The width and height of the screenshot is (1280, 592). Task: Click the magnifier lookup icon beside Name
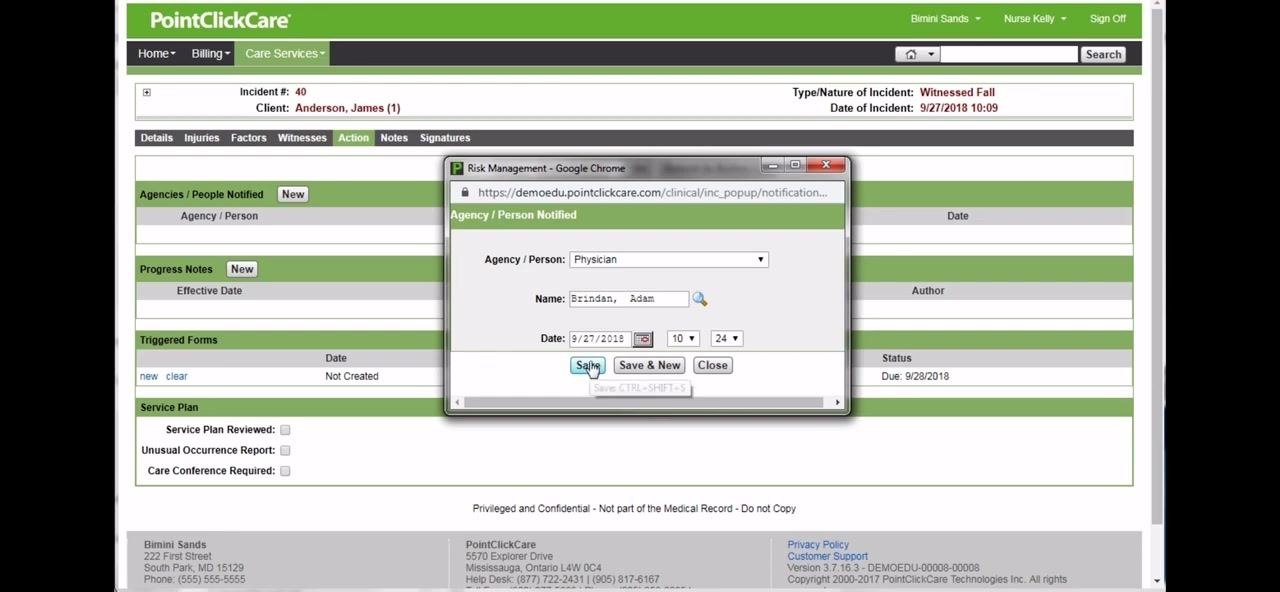click(x=699, y=299)
